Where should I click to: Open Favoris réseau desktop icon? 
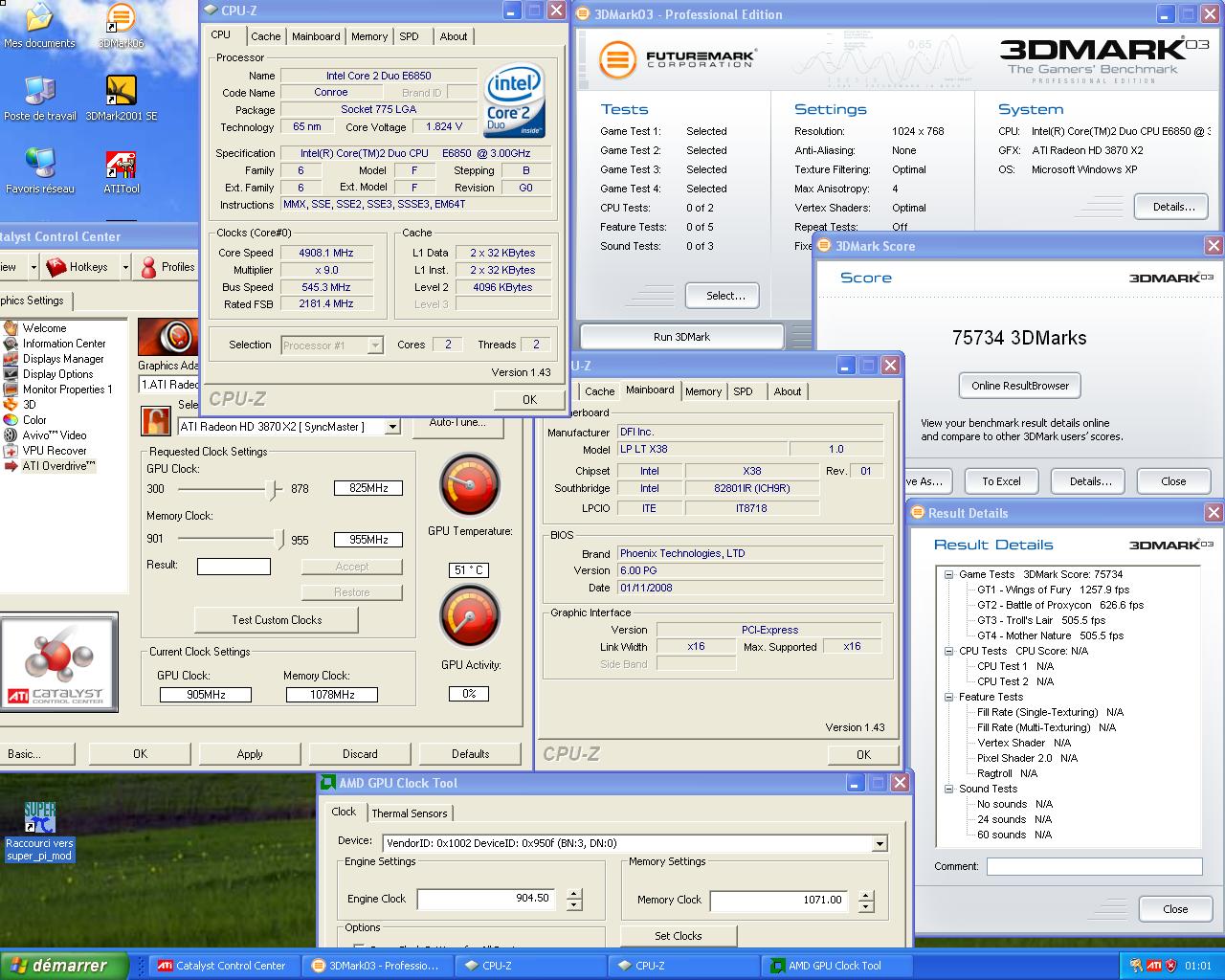tap(39, 171)
